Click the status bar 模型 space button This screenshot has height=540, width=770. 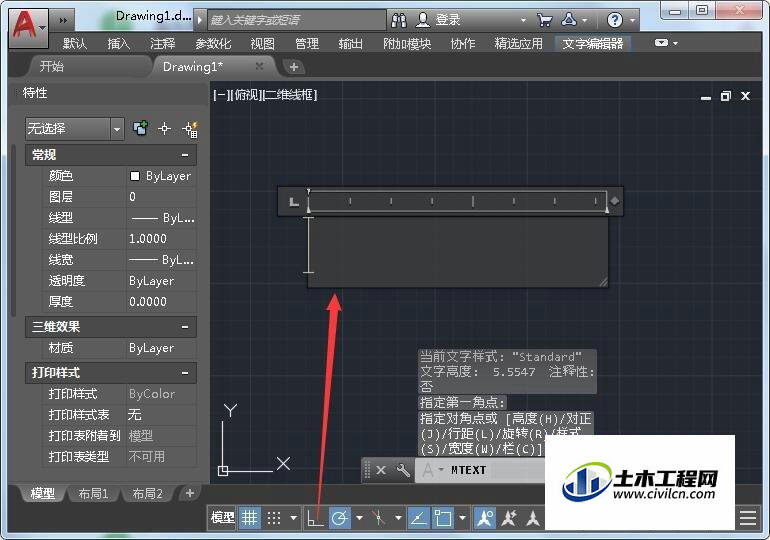coord(222,517)
